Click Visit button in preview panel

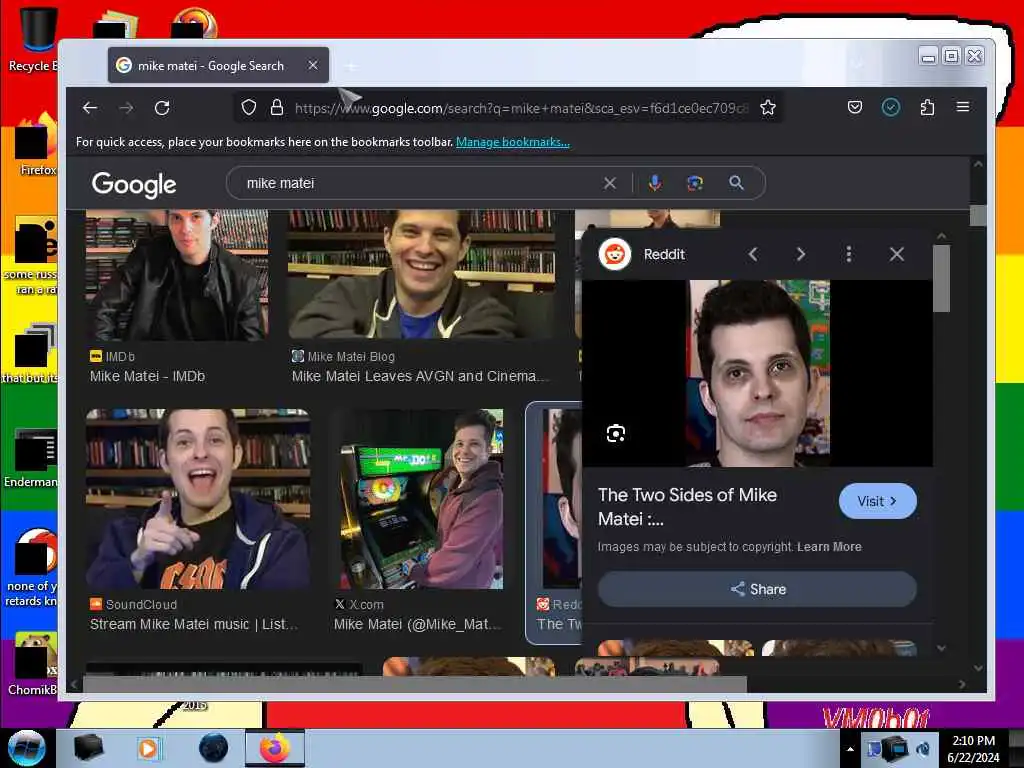[x=878, y=501]
